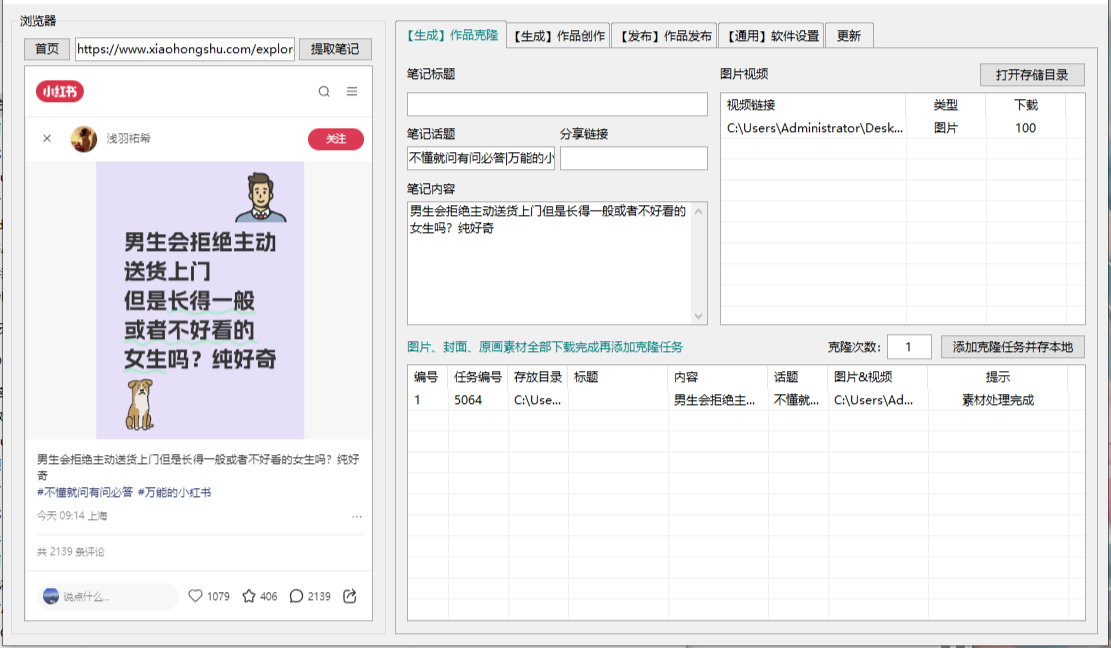Open the hamburger menu icon in Xiaohongshu header
Viewport: 1111px width, 648px height.
click(x=352, y=92)
